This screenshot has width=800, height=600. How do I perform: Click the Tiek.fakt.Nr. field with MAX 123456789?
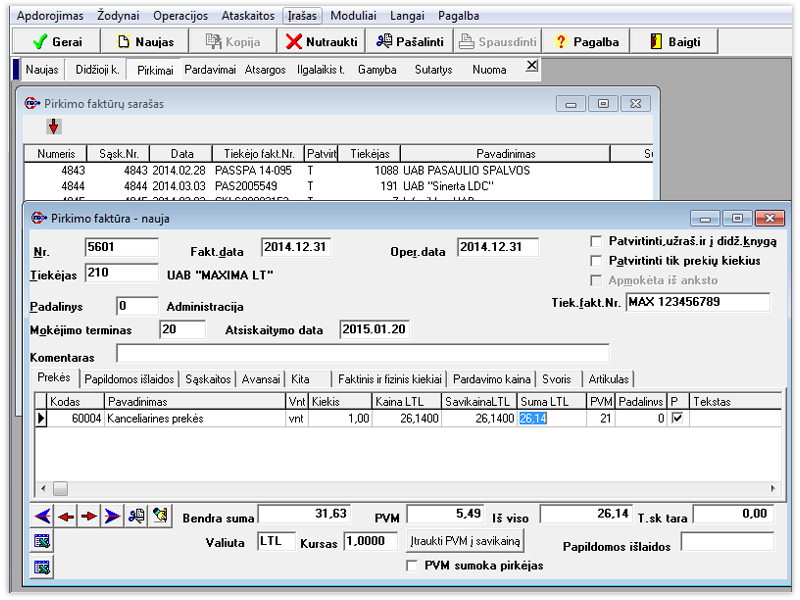[x=697, y=302]
